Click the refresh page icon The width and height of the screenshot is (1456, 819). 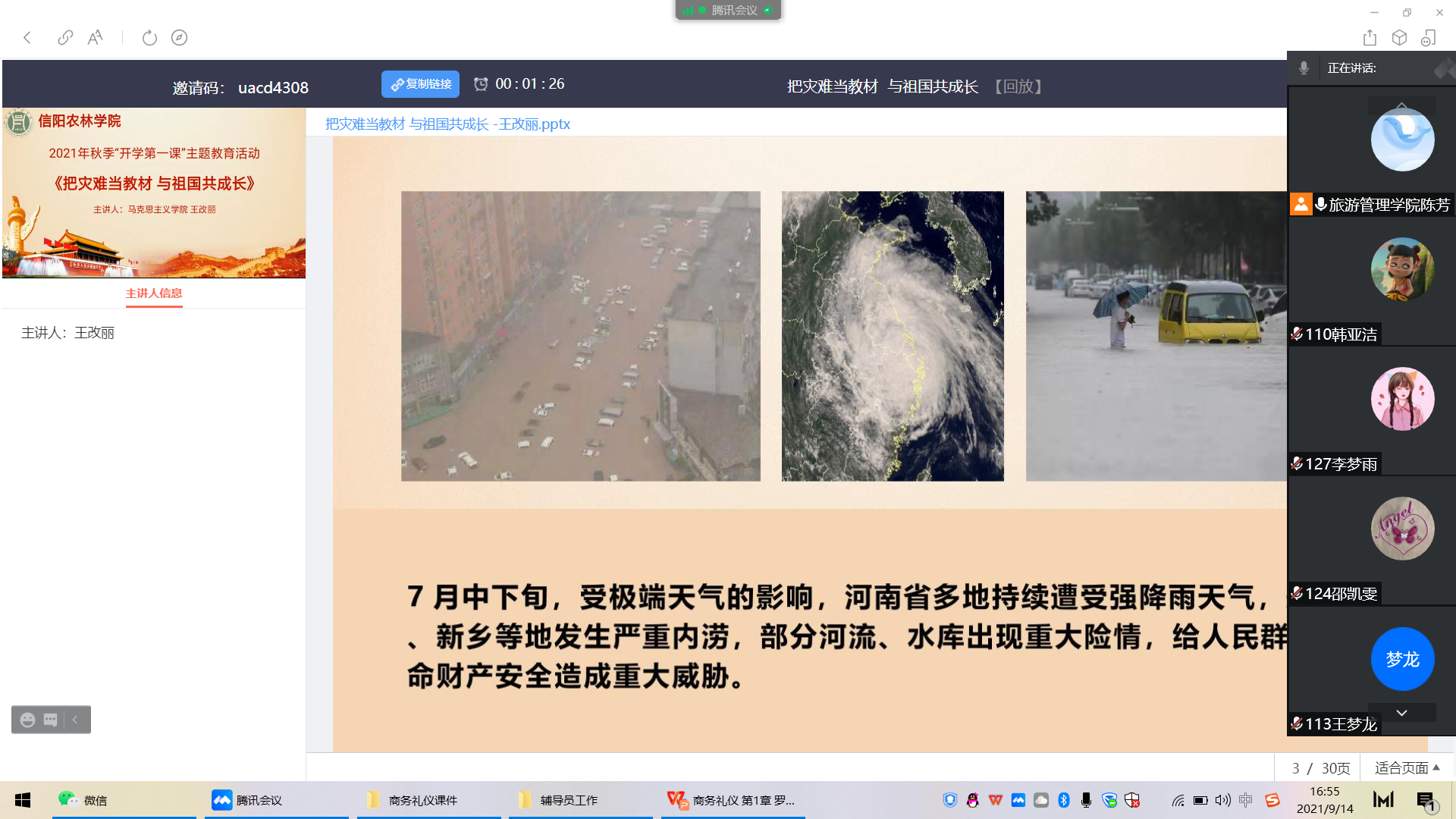pyautogui.click(x=149, y=38)
